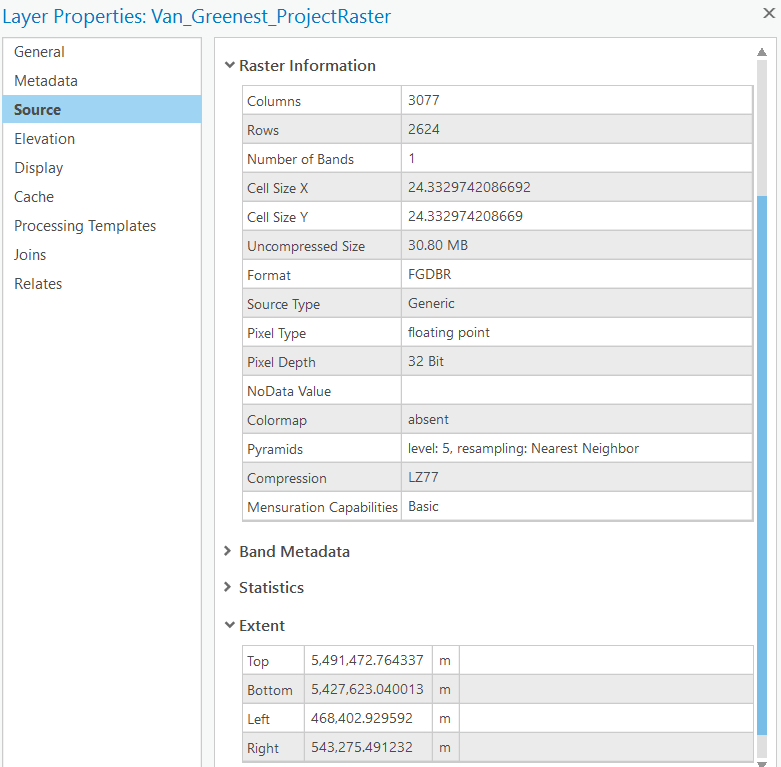Go to the Display page
This screenshot has width=781, height=767.
[x=39, y=168]
